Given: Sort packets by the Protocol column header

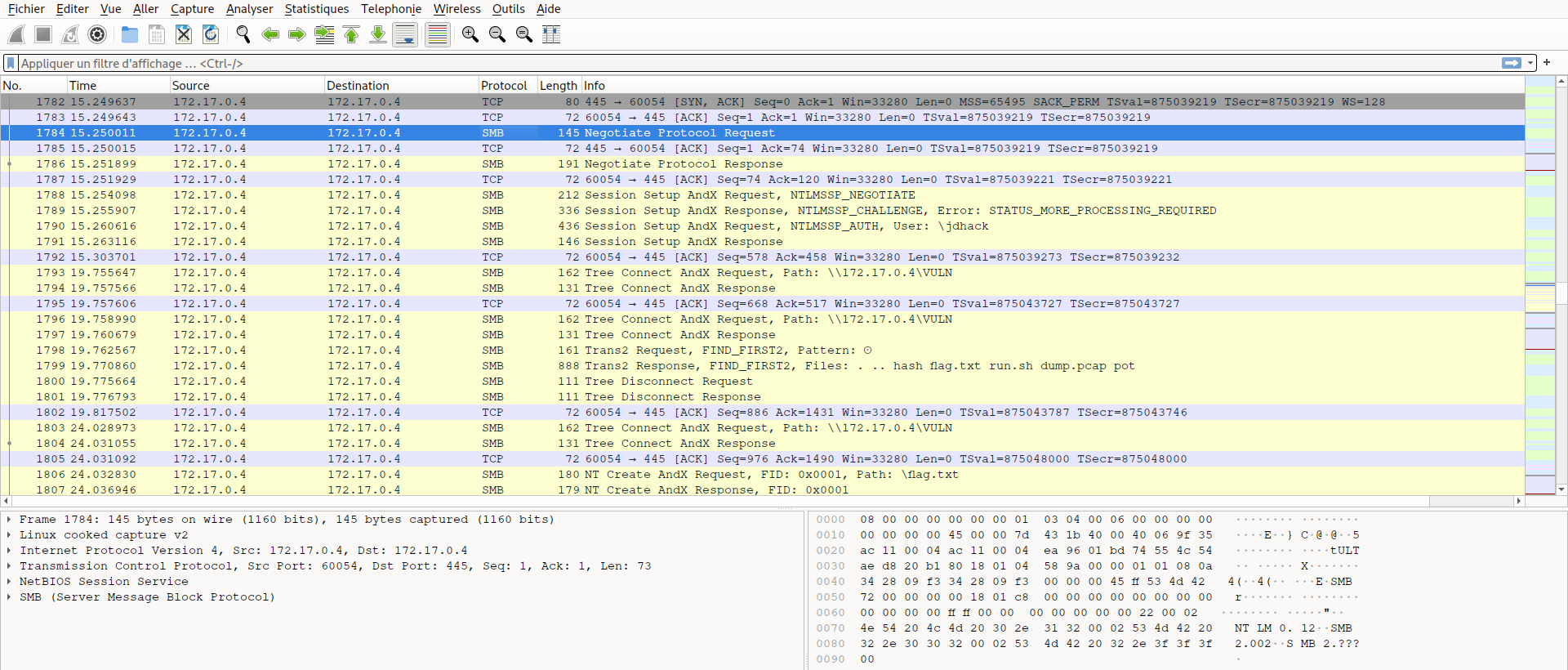Looking at the screenshot, I should point(504,86).
